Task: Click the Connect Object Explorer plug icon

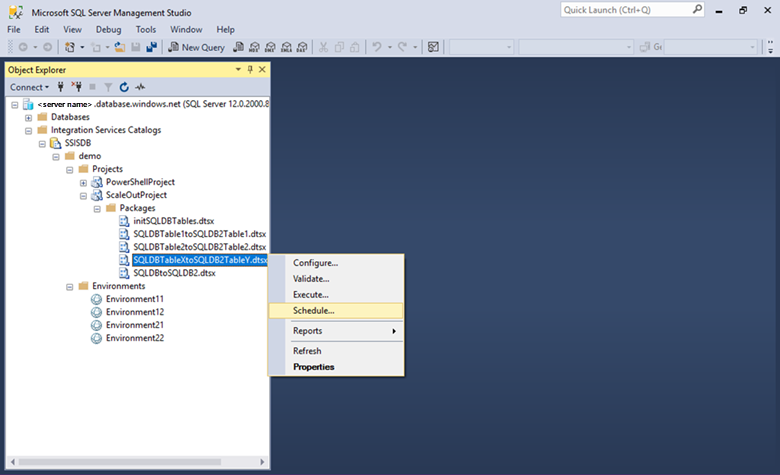Action: [61, 87]
